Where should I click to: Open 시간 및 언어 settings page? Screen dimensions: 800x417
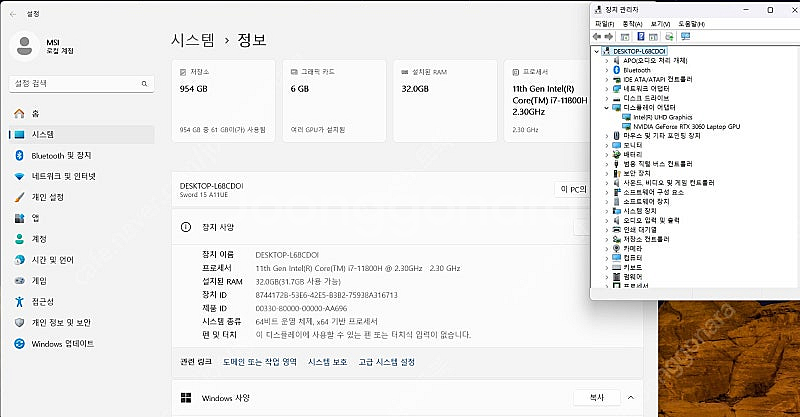click(82, 260)
